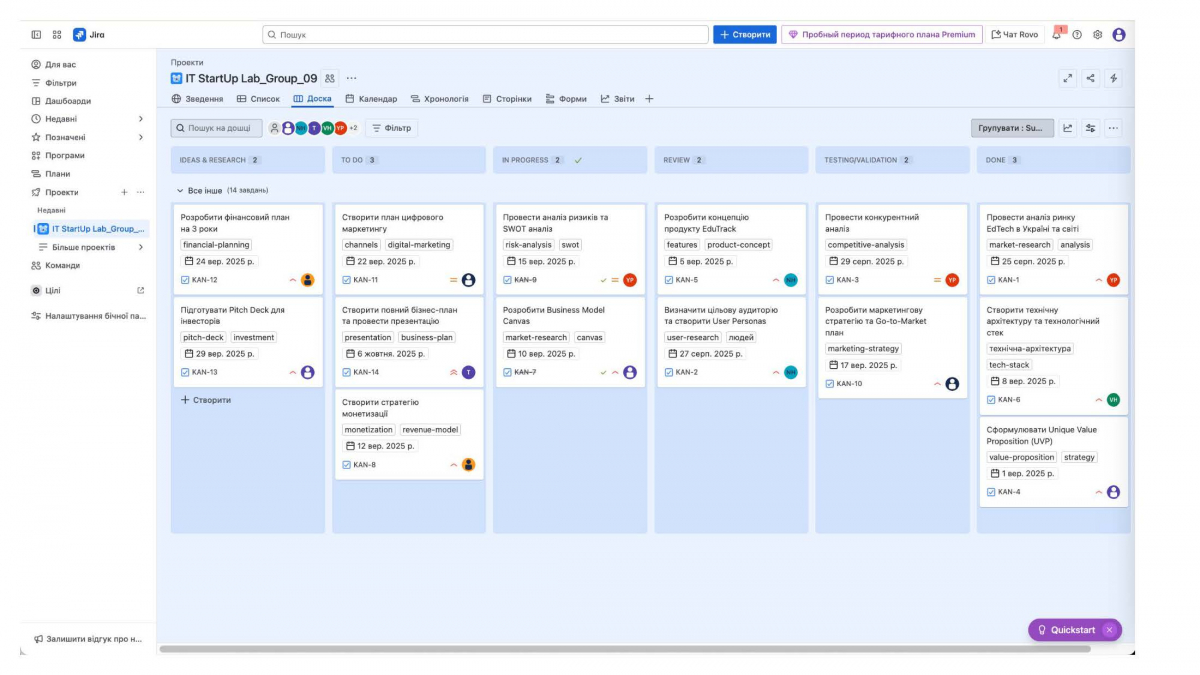The image size is (1200, 675).
Task: Open the notifications bell icon
Action: click(1057, 35)
